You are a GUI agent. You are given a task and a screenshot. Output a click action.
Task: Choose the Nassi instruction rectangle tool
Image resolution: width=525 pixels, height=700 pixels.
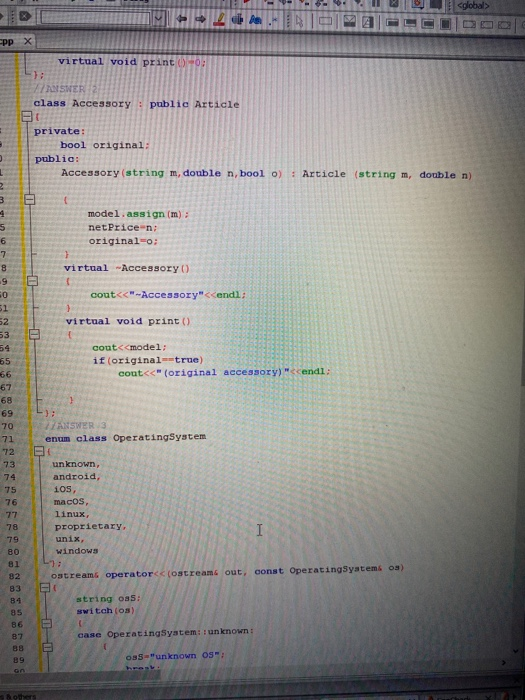[325, 21]
